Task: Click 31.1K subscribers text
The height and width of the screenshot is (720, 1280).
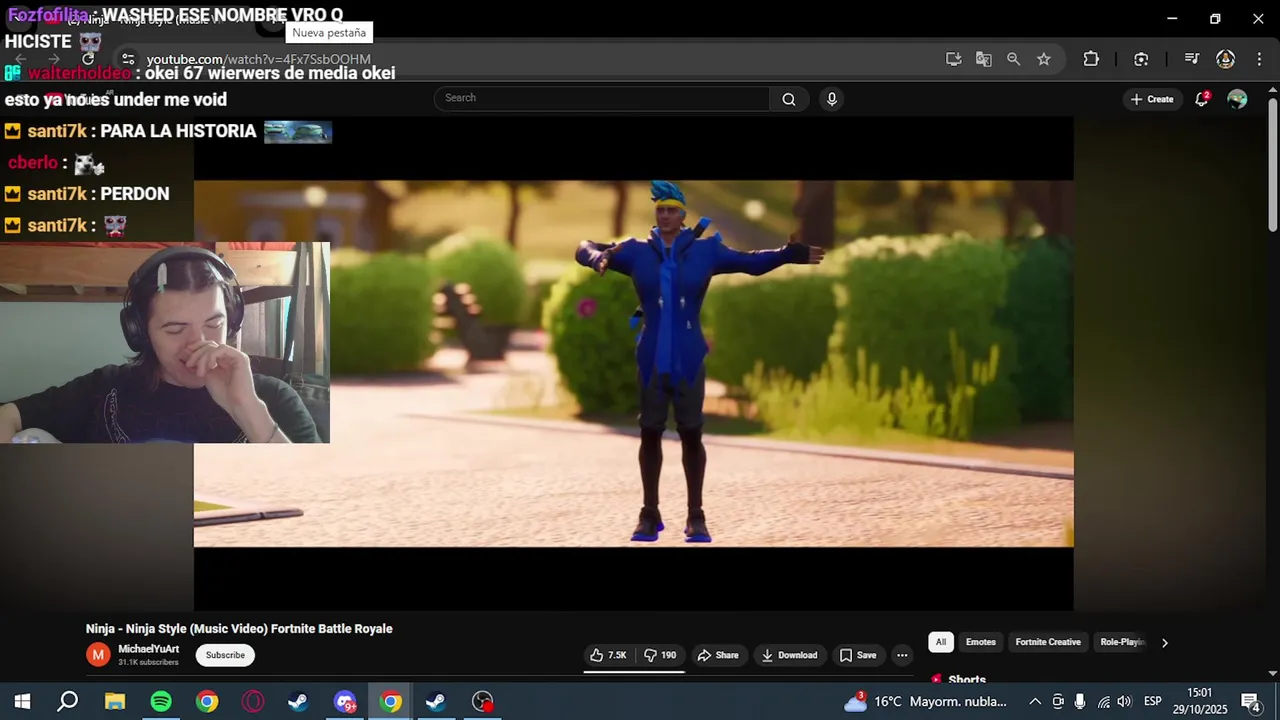Action: (148, 662)
